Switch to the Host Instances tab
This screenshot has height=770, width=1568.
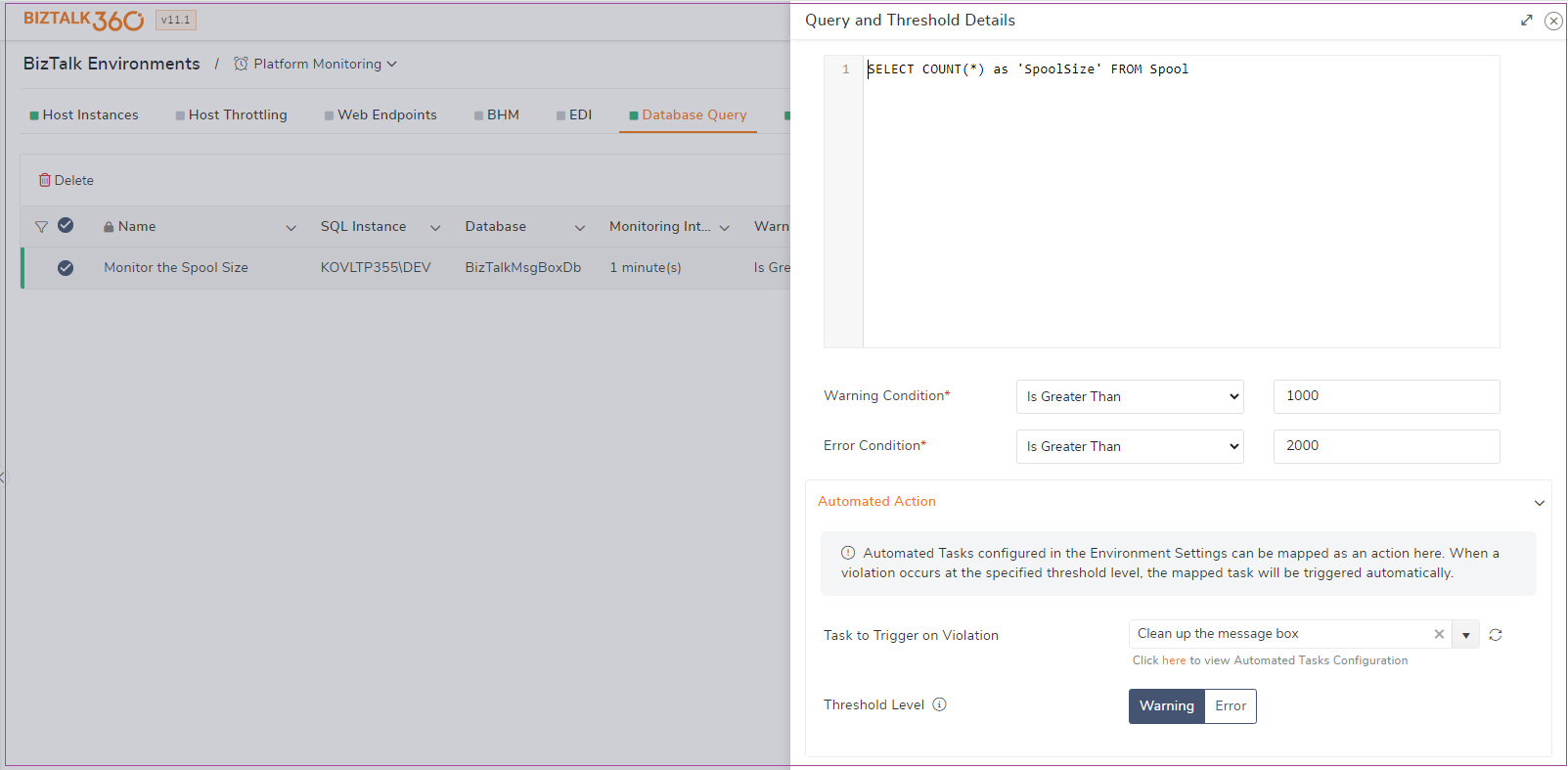(x=84, y=115)
